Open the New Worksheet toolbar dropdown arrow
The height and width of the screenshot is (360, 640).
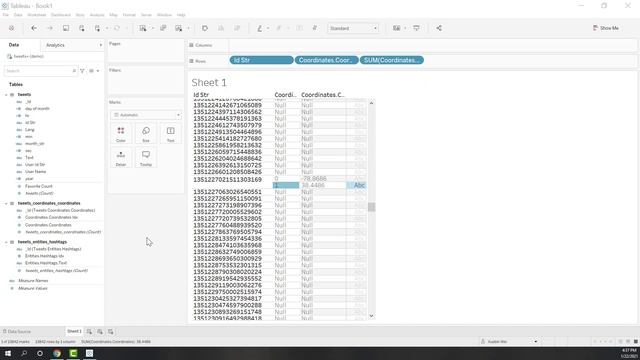[153, 28]
